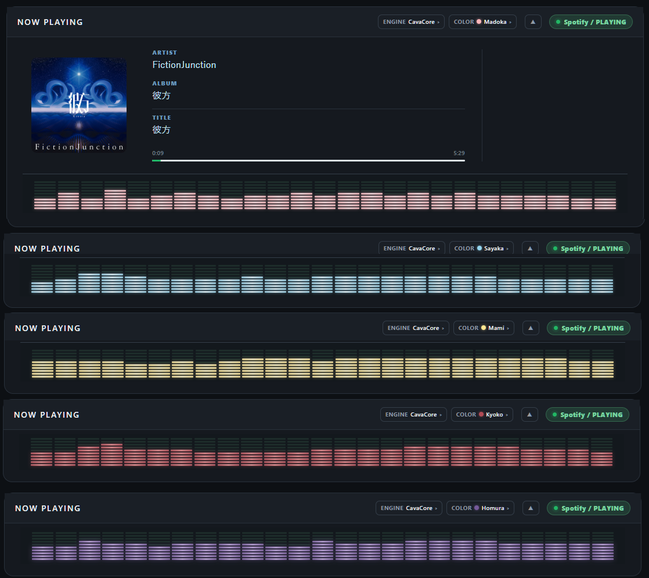This screenshot has height=578, width=649.
Task: Click the total duration 5:29
Action: 459,153
